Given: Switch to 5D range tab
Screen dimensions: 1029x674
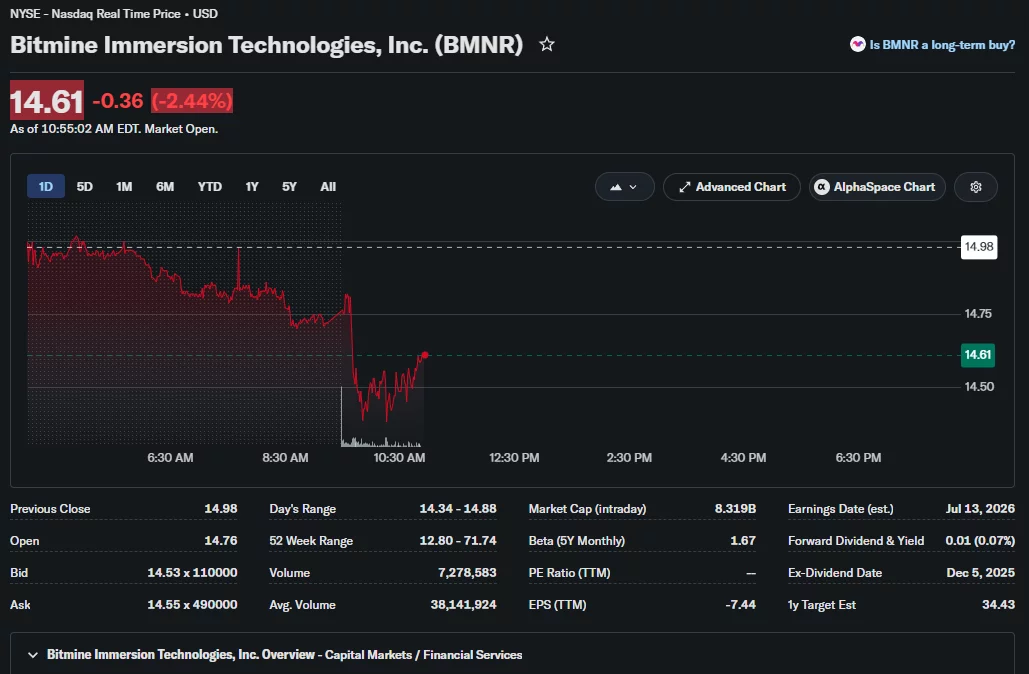Looking at the screenshot, I should [85, 186].
